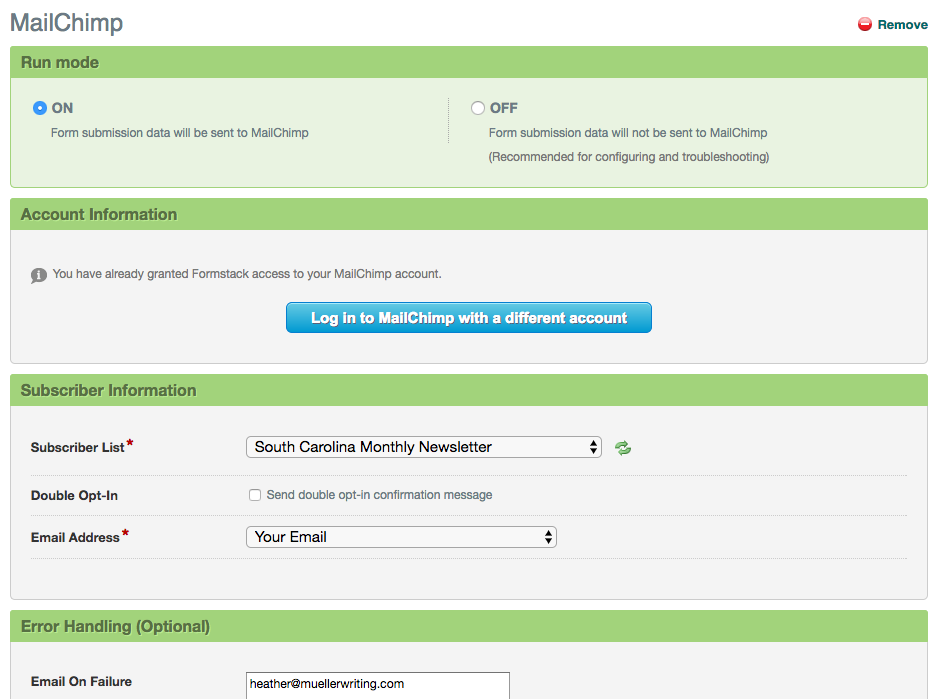Select the OFF run mode radio button

coord(477,108)
